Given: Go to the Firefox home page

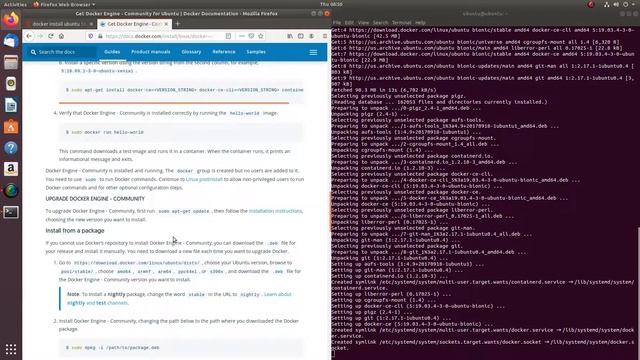Looking at the screenshot, I should click(x=61, y=36).
